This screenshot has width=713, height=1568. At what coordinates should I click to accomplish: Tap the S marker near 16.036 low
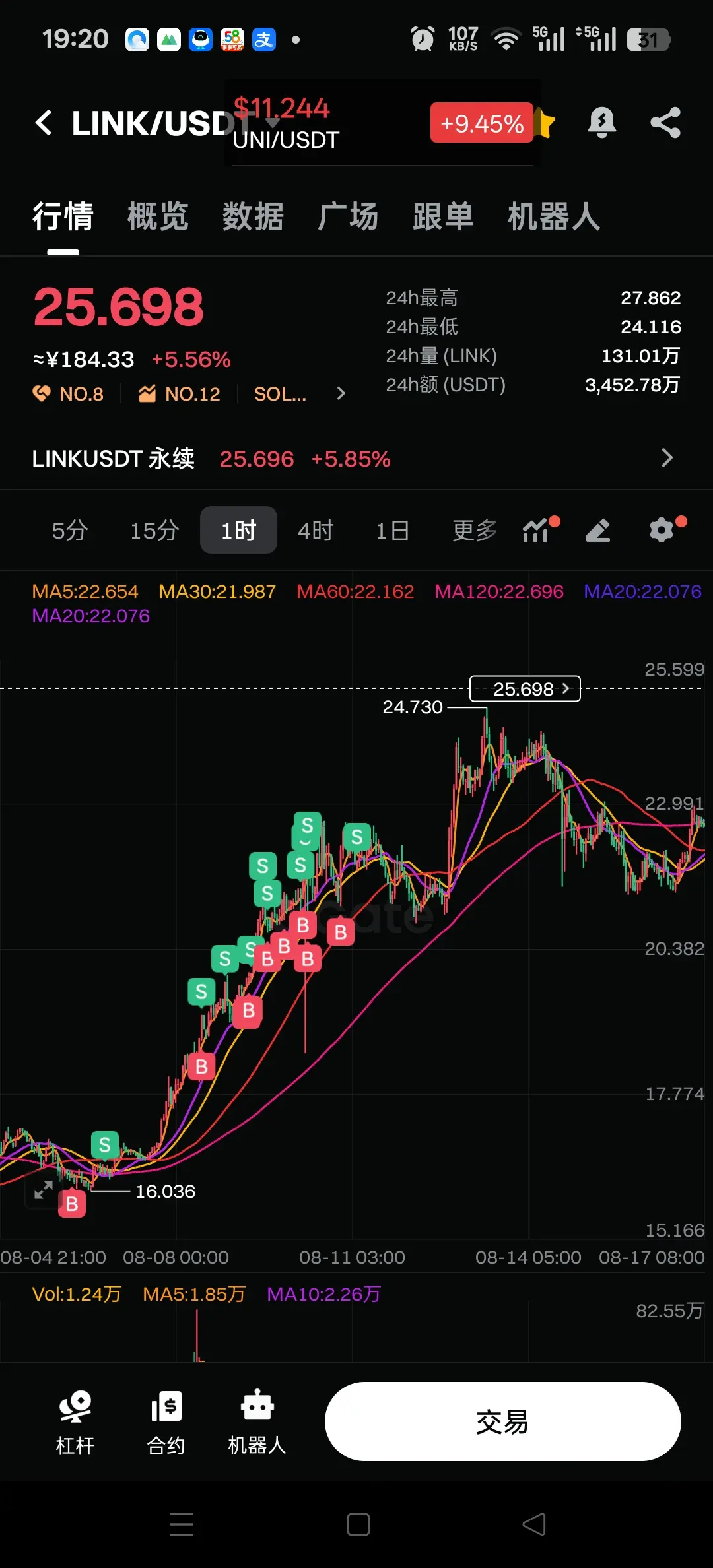(104, 1145)
